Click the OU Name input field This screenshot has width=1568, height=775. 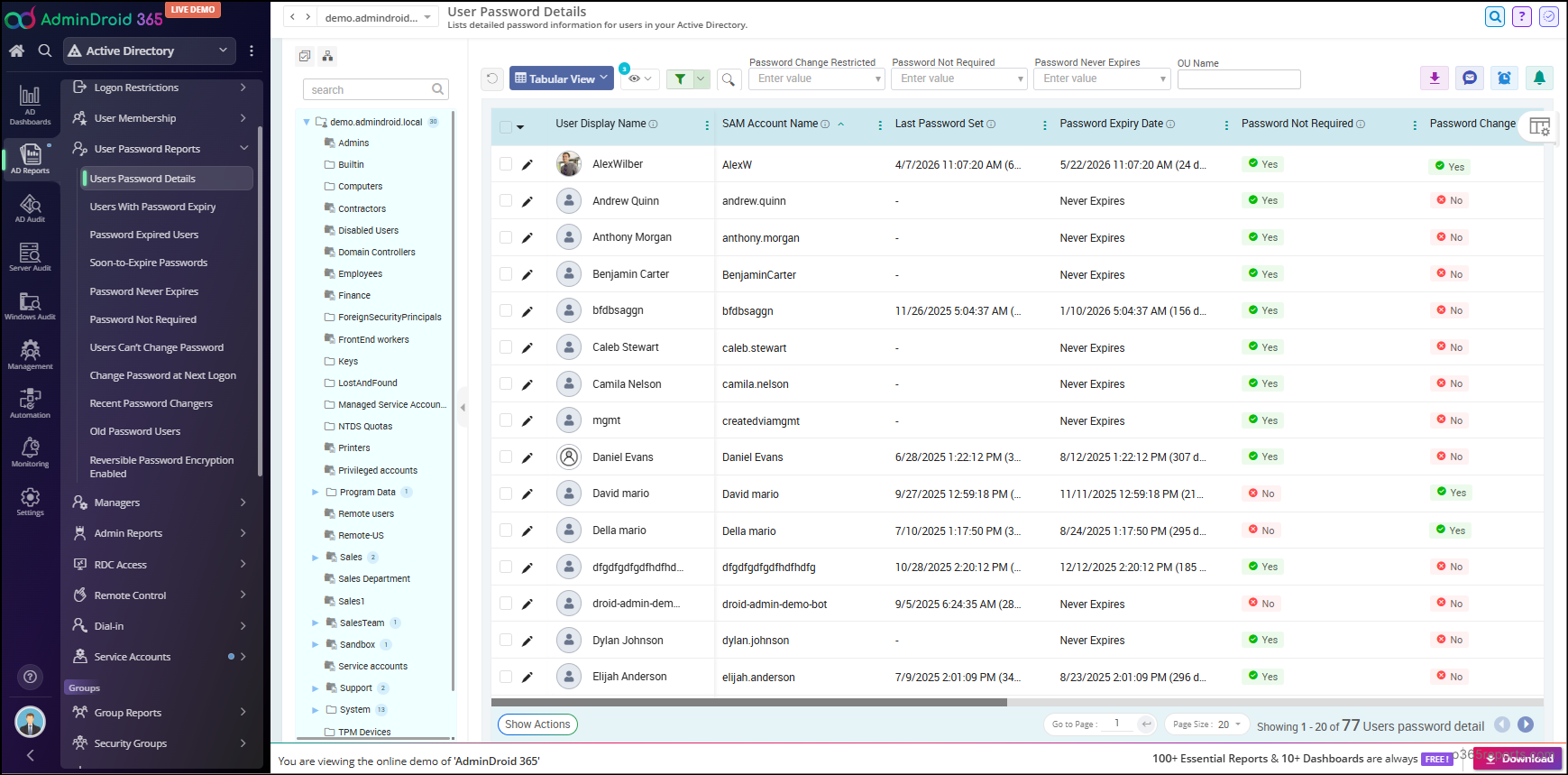[x=1239, y=79]
